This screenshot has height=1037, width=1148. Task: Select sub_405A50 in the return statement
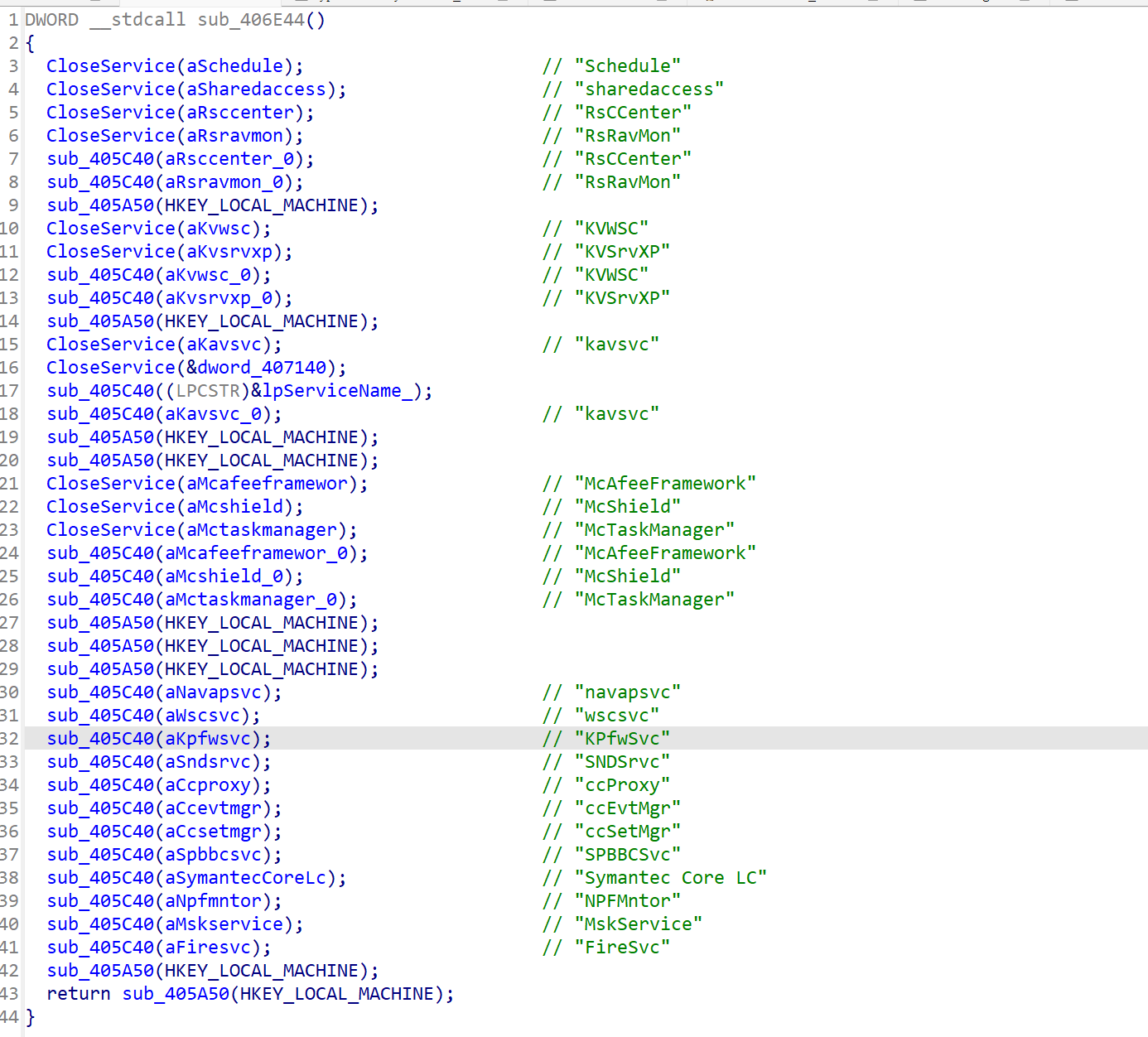coord(176,993)
